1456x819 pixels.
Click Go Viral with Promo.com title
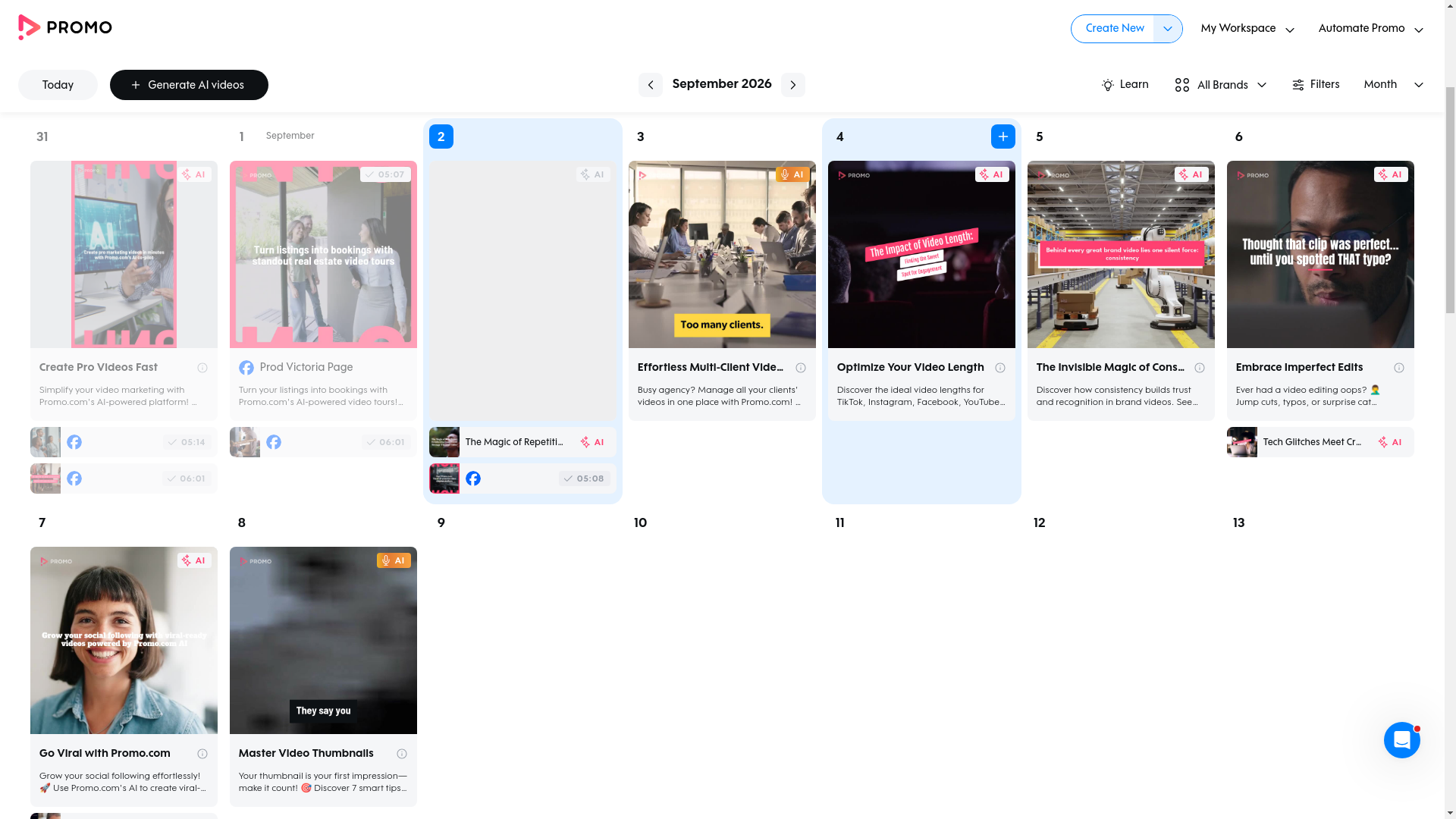(105, 754)
